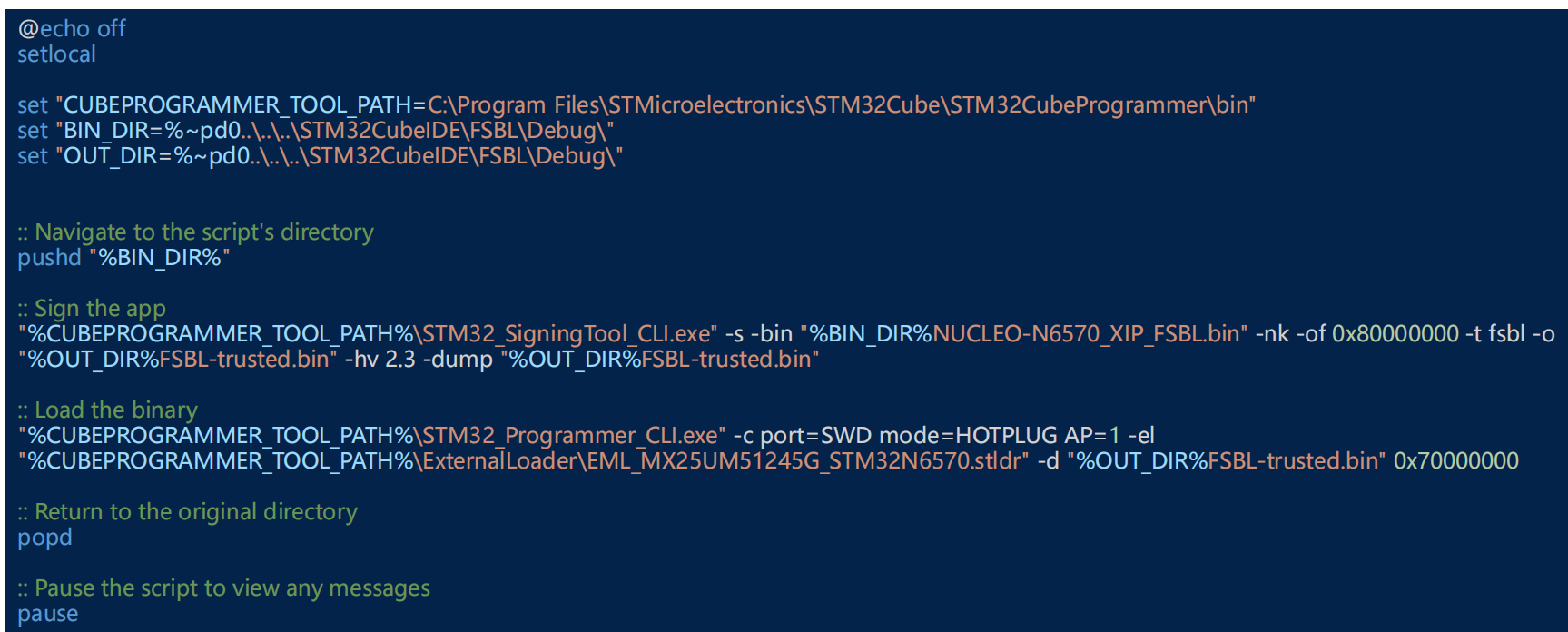This screenshot has height=632, width=1568.
Task: Click the ':: Load the binary' comment
Action: [x=107, y=410]
